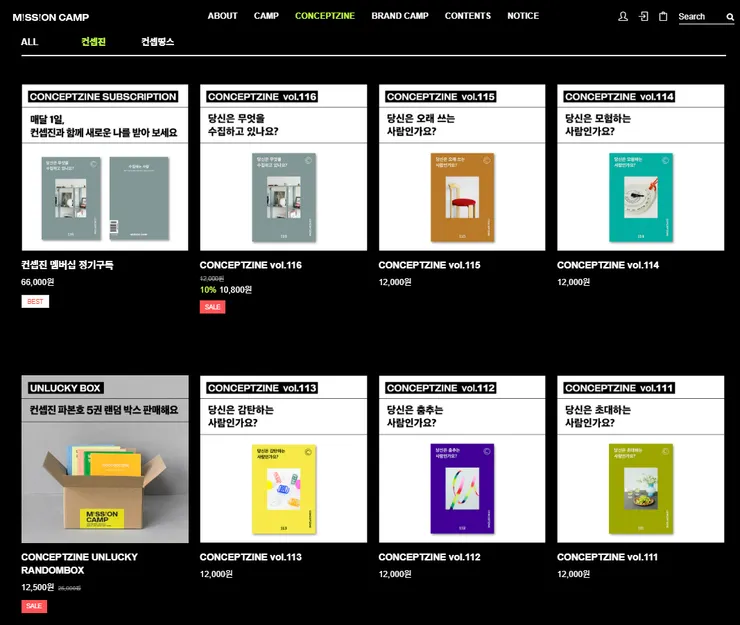Open the shopping bag cart icon
The image size is (740, 625).
tap(663, 17)
